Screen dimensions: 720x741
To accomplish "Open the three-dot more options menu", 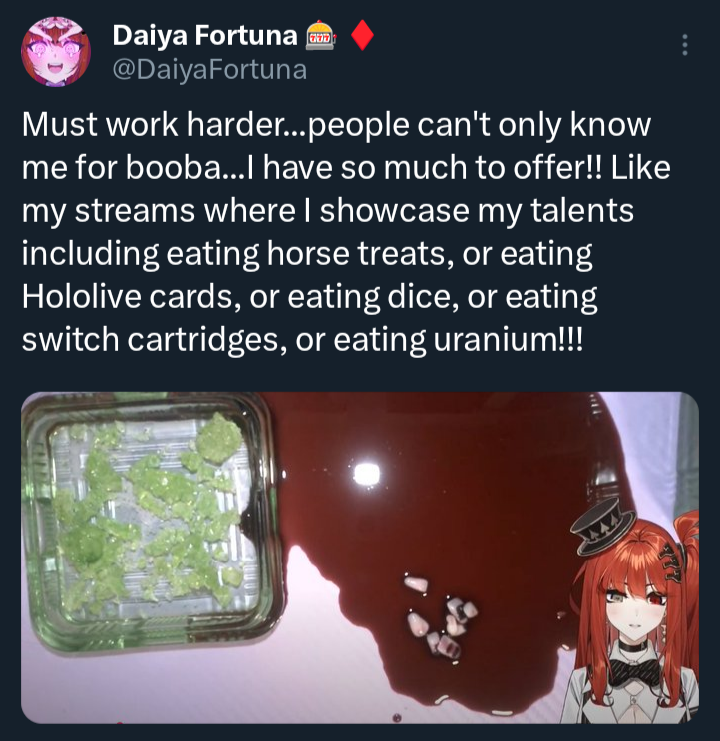I will [685, 45].
